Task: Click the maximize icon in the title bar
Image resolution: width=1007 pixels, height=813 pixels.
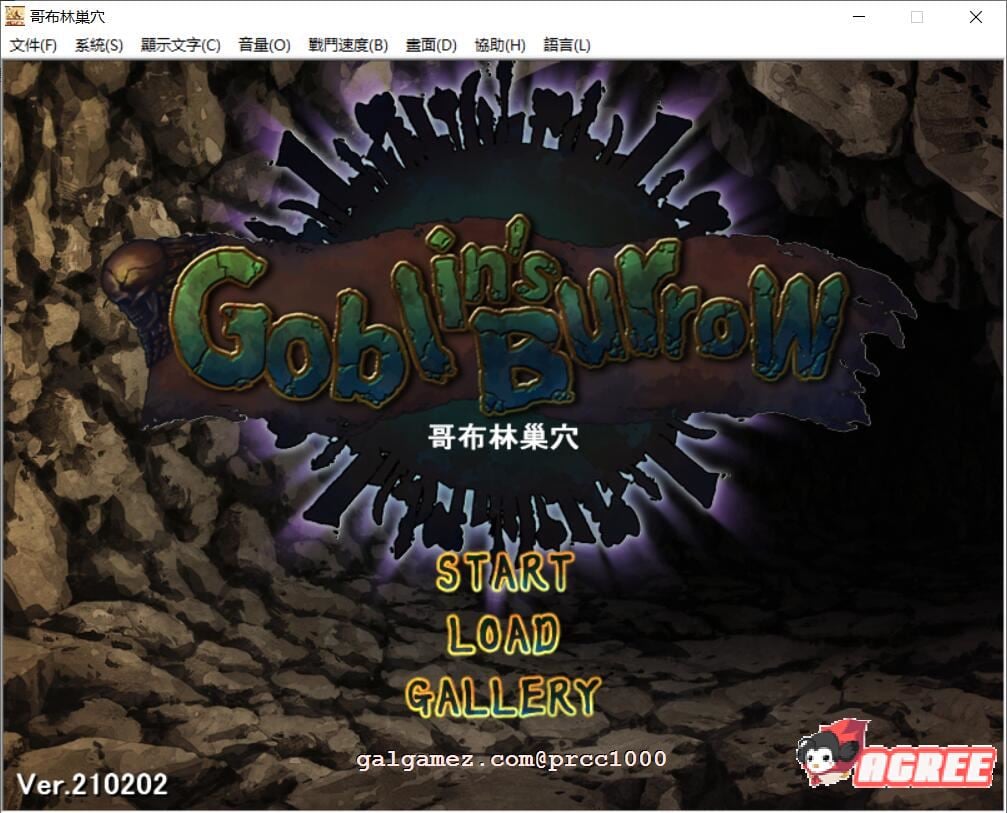Action: [916, 17]
